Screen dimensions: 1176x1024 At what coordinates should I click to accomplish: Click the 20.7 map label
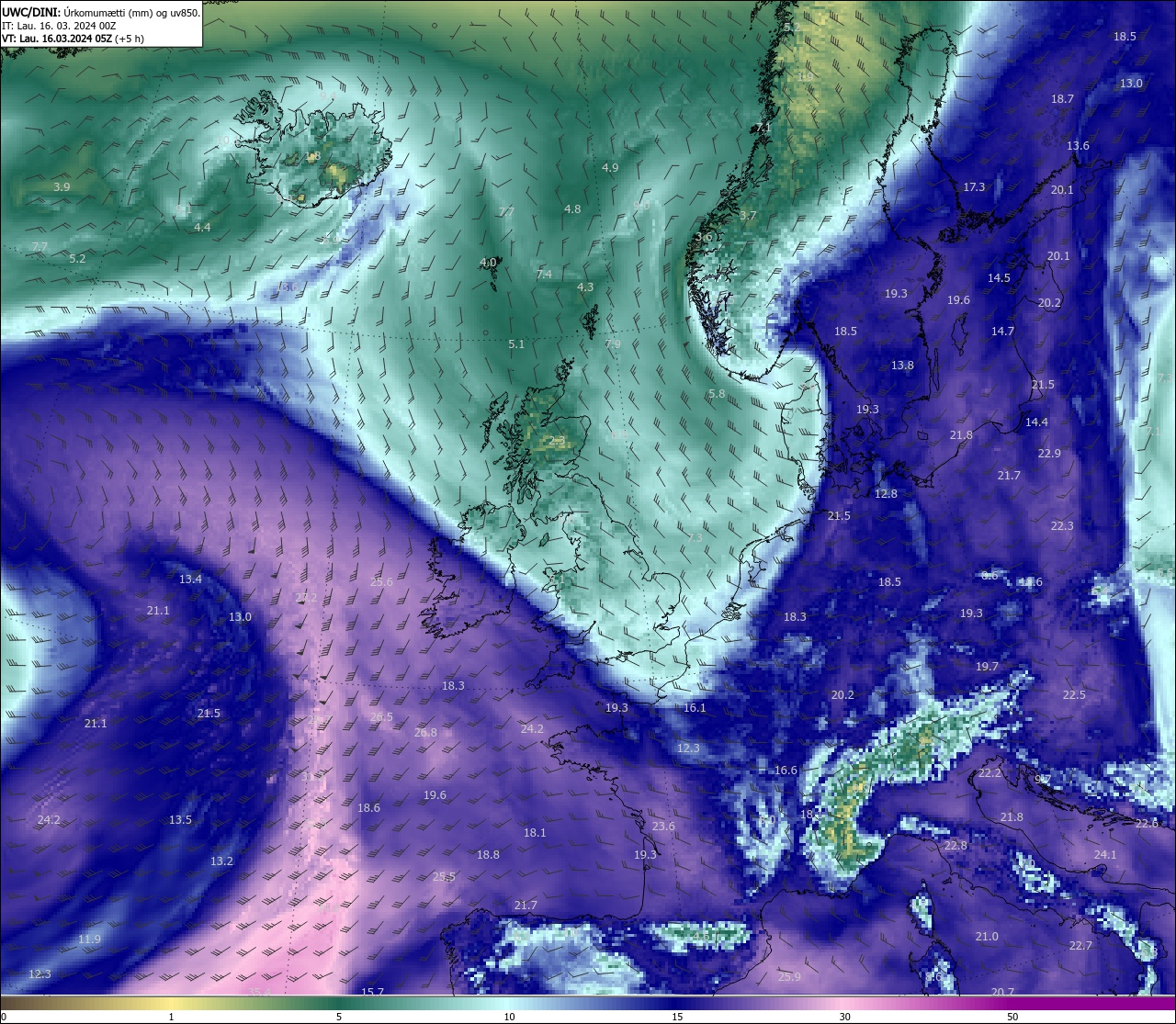tap(1002, 993)
